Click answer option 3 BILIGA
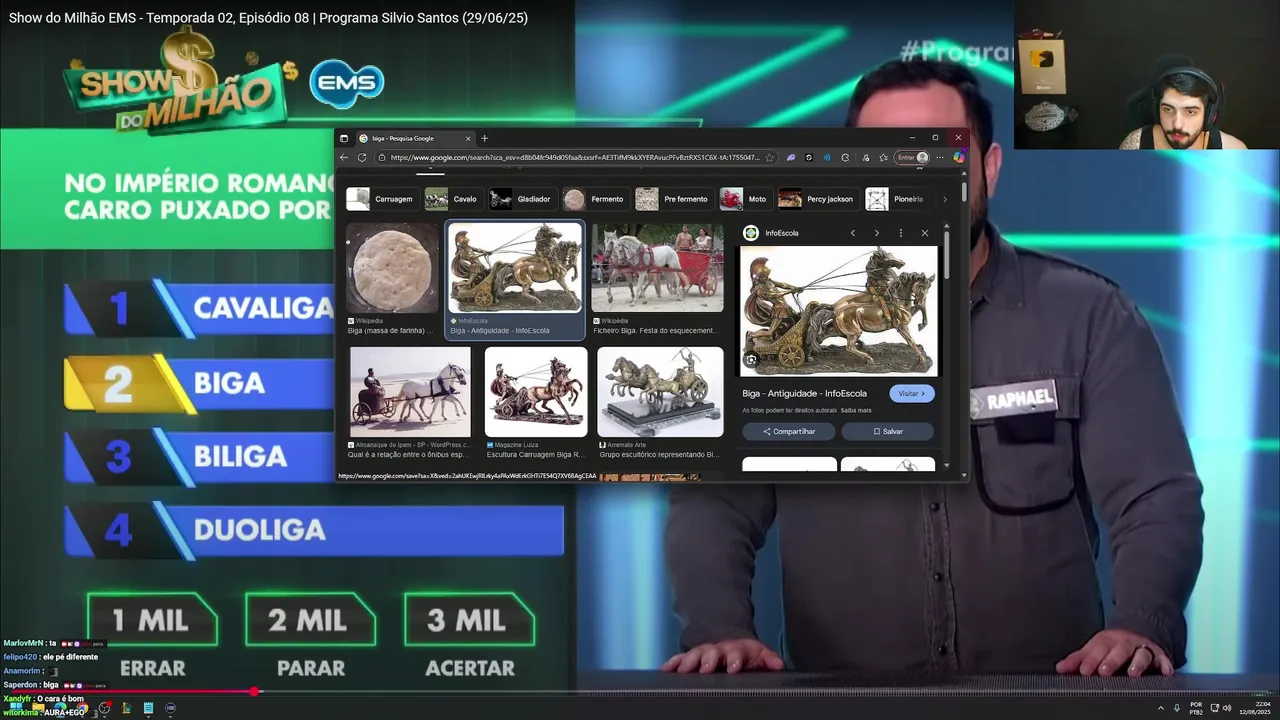The width and height of the screenshot is (1280, 720). (199, 457)
